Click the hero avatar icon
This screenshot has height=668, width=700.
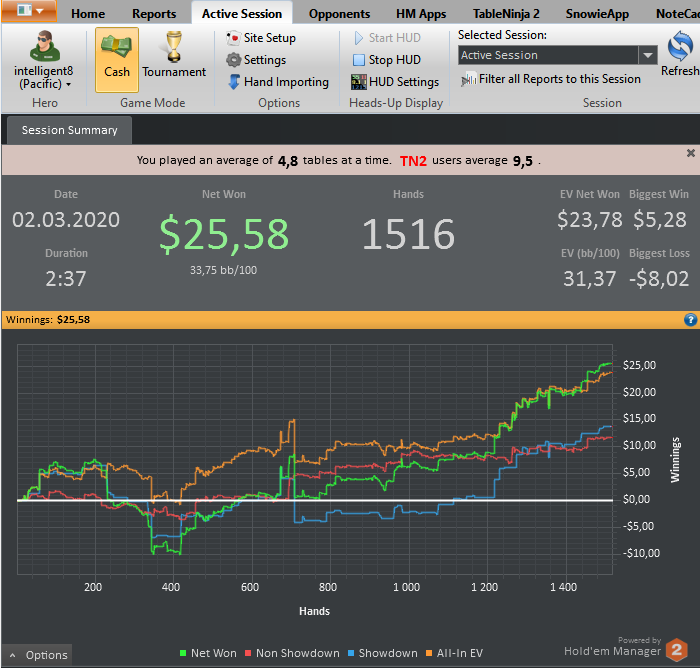click(x=45, y=46)
